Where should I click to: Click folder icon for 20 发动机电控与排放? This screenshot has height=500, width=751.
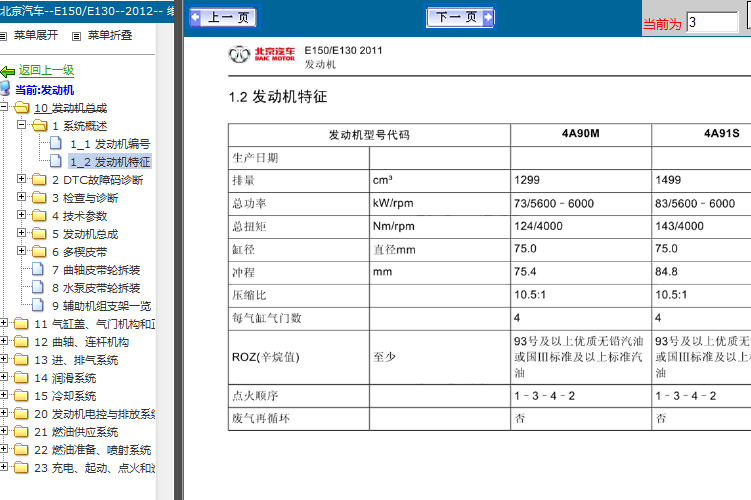tap(22, 414)
